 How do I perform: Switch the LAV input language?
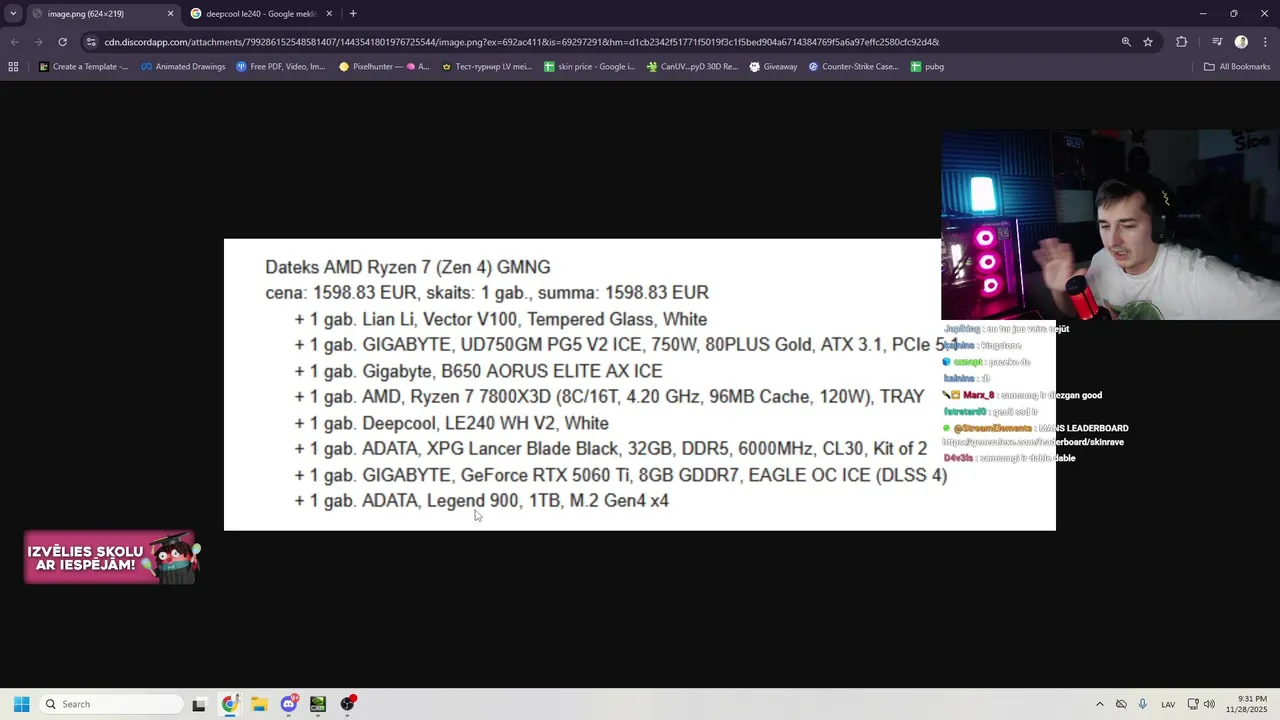coord(1168,704)
